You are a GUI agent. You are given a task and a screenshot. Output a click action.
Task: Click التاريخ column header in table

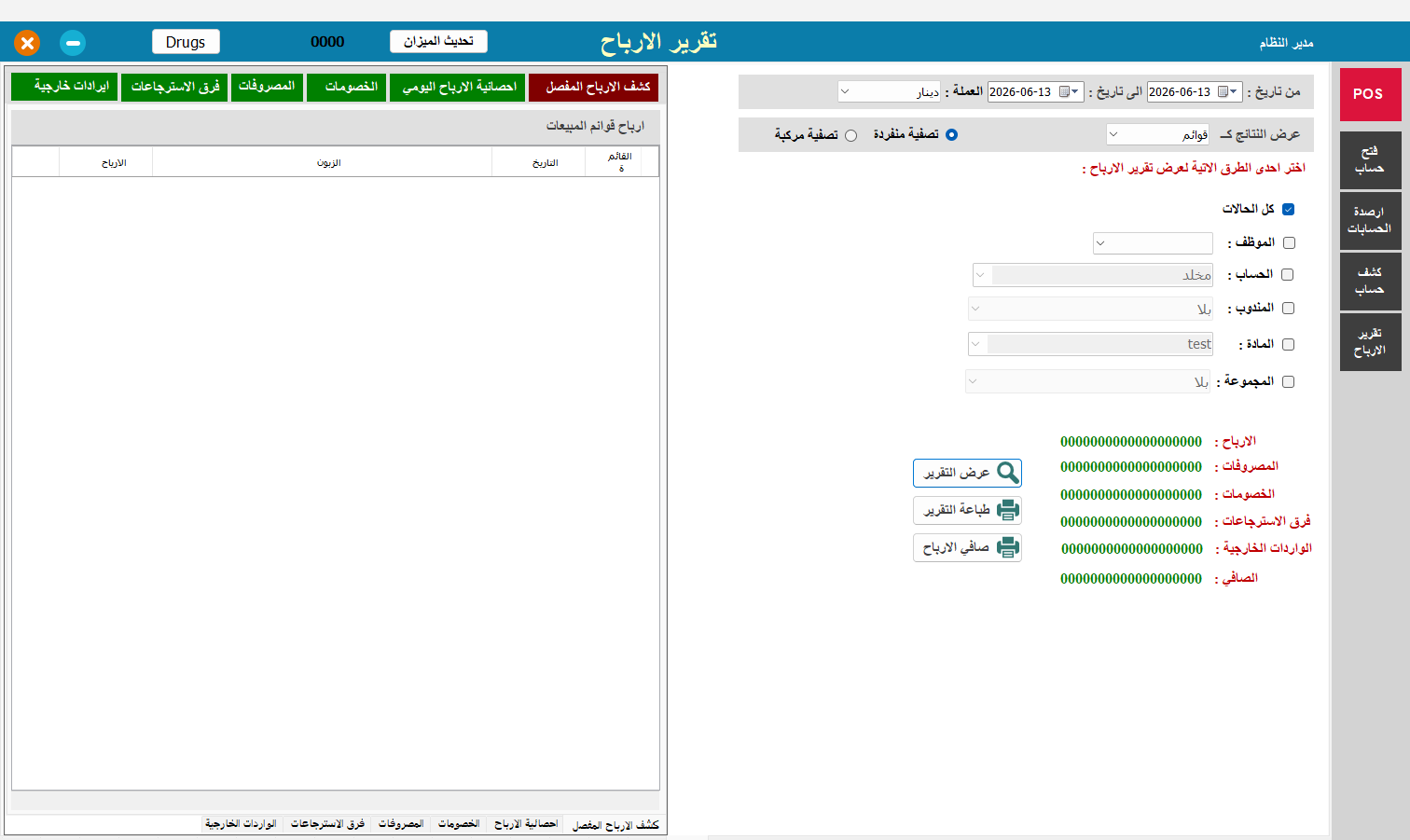click(x=538, y=162)
